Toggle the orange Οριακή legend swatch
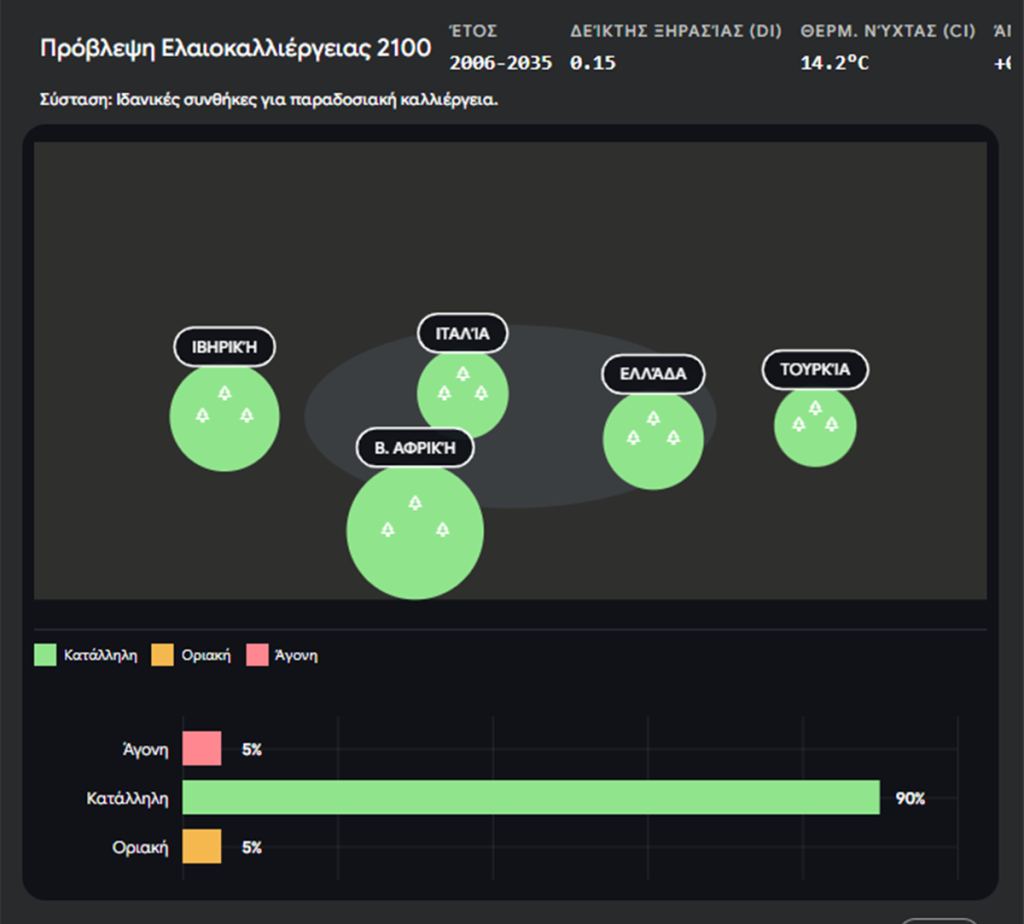The image size is (1024, 924). [163, 656]
